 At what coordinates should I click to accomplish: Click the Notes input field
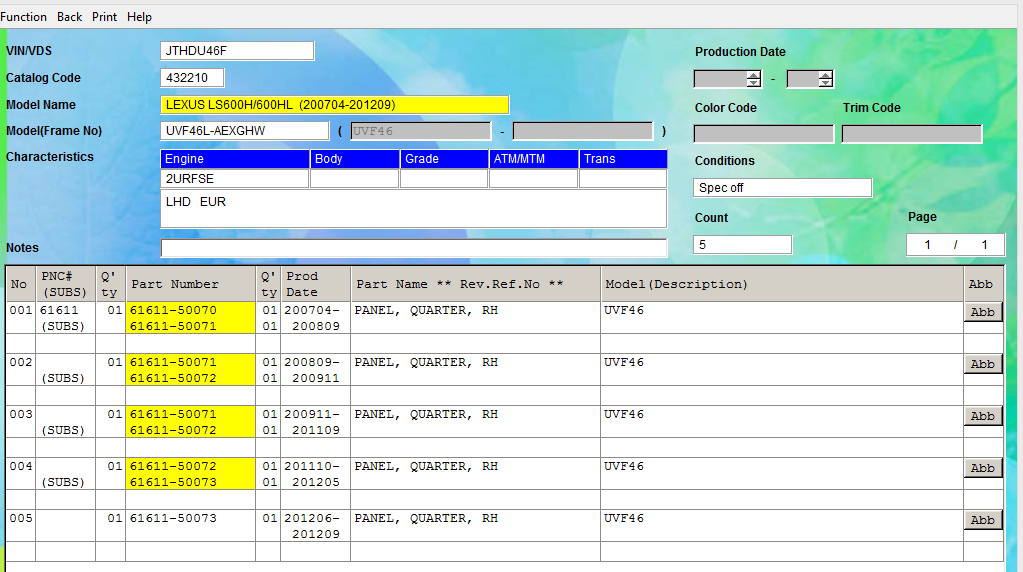(414, 248)
